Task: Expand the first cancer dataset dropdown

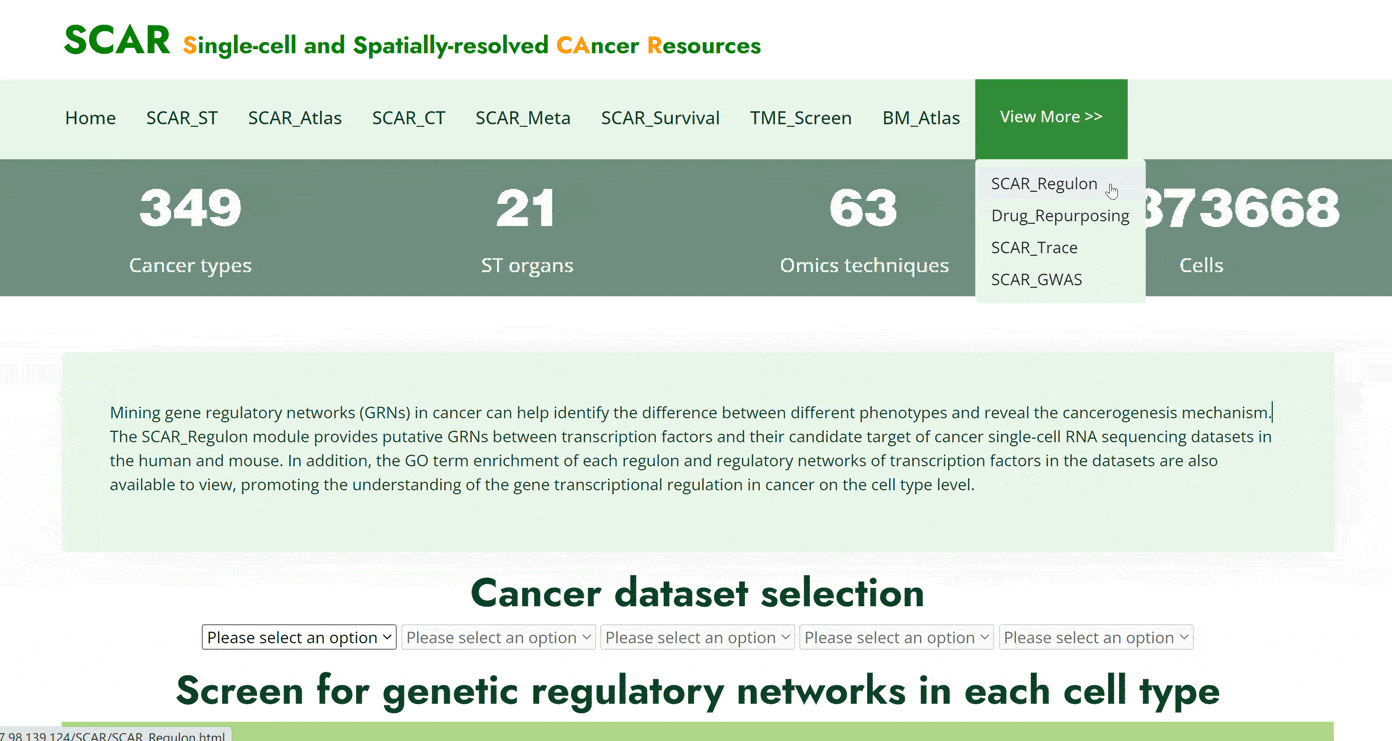Action: point(299,638)
